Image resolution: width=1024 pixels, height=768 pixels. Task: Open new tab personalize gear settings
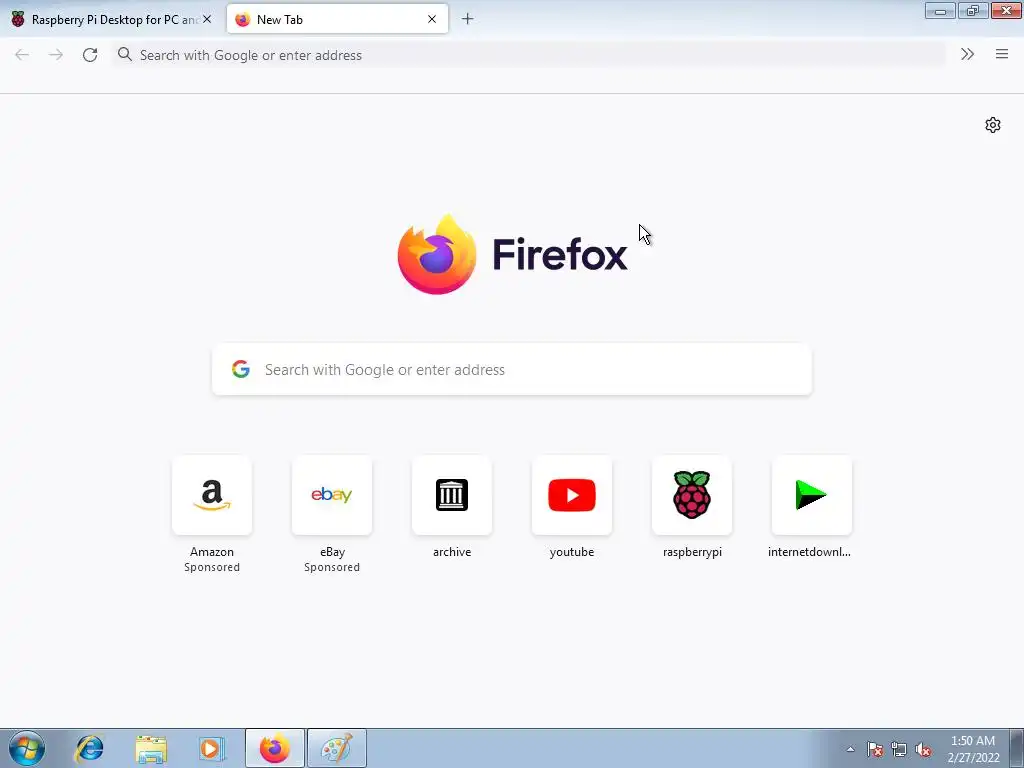(993, 125)
